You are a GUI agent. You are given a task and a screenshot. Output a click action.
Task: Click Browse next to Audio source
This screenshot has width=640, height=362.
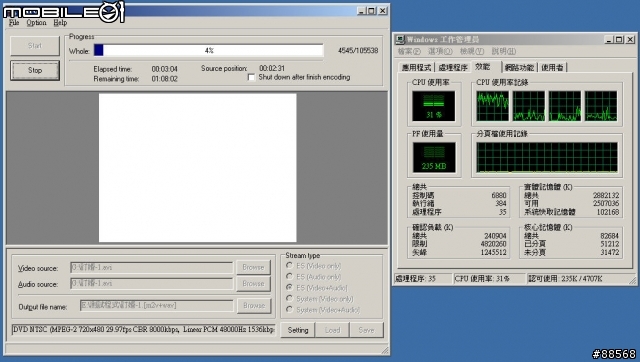(x=253, y=283)
